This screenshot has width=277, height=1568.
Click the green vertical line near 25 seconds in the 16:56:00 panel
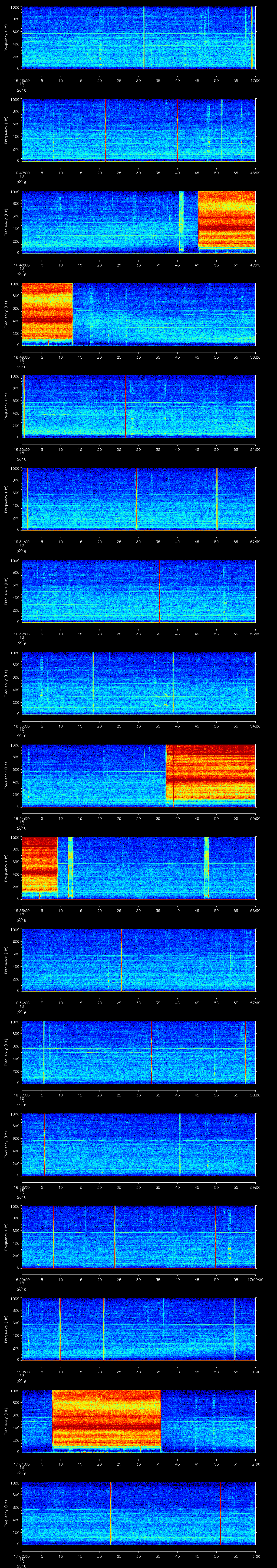click(121, 960)
